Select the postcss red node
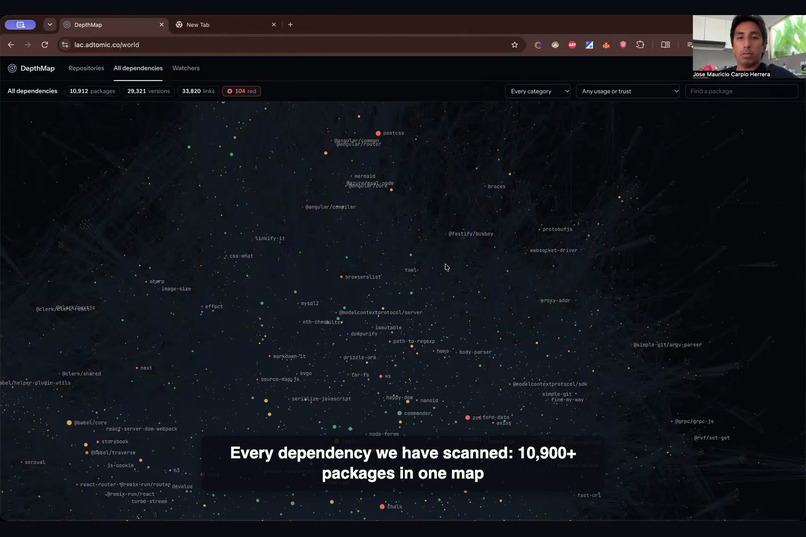806x537 pixels. (378, 133)
